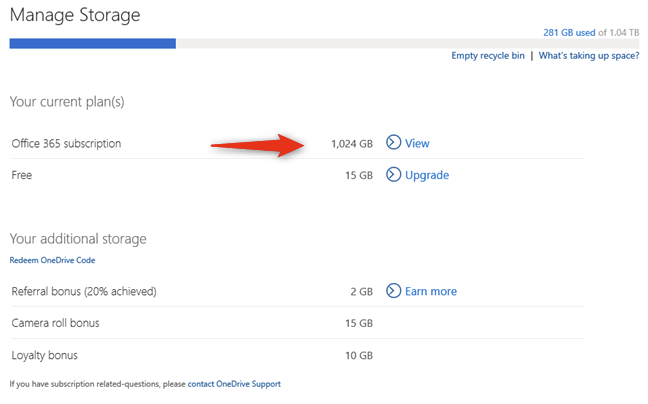Click the Upgrade link for Free plan
Viewport: 648px width, 404px height.
(427, 175)
